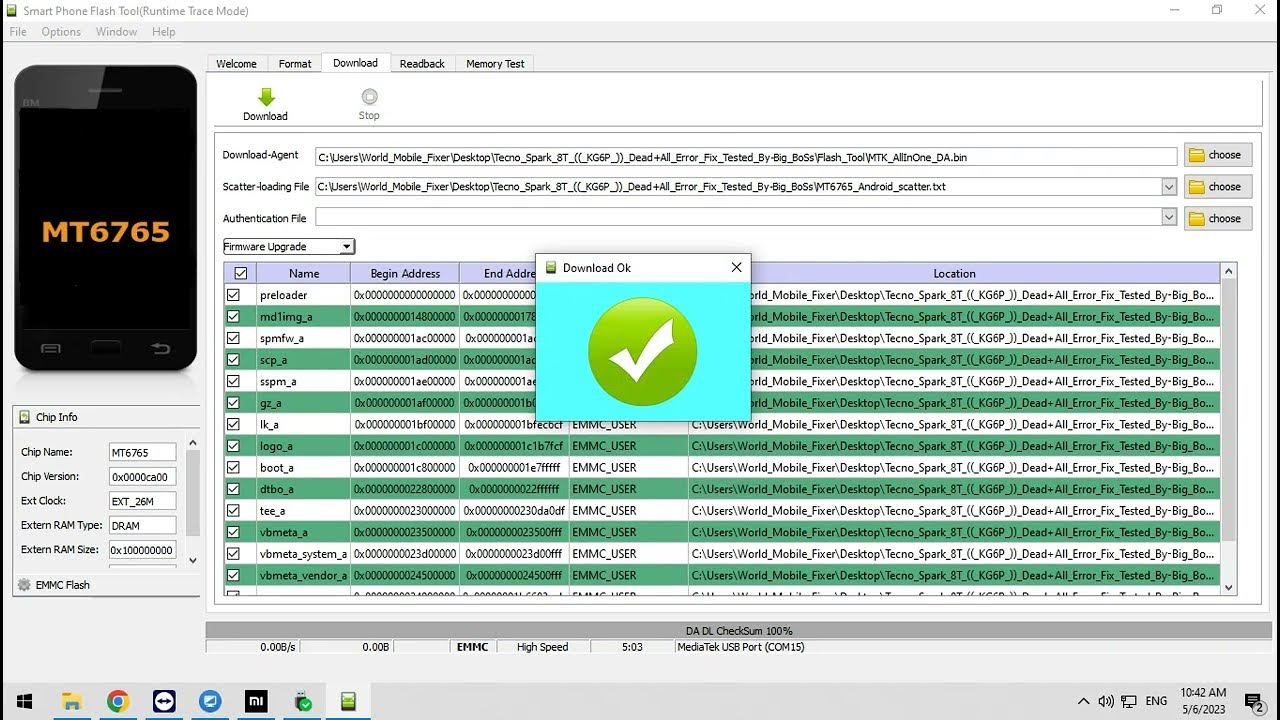This screenshot has height=720, width=1280.
Task: Click the DA DL CheckSum progress bar
Action: (x=738, y=631)
